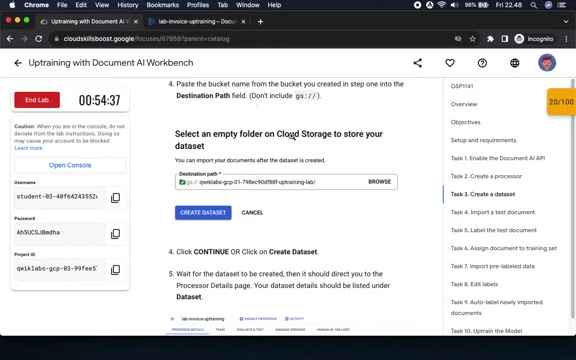Go forward in browser history

[24, 39]
